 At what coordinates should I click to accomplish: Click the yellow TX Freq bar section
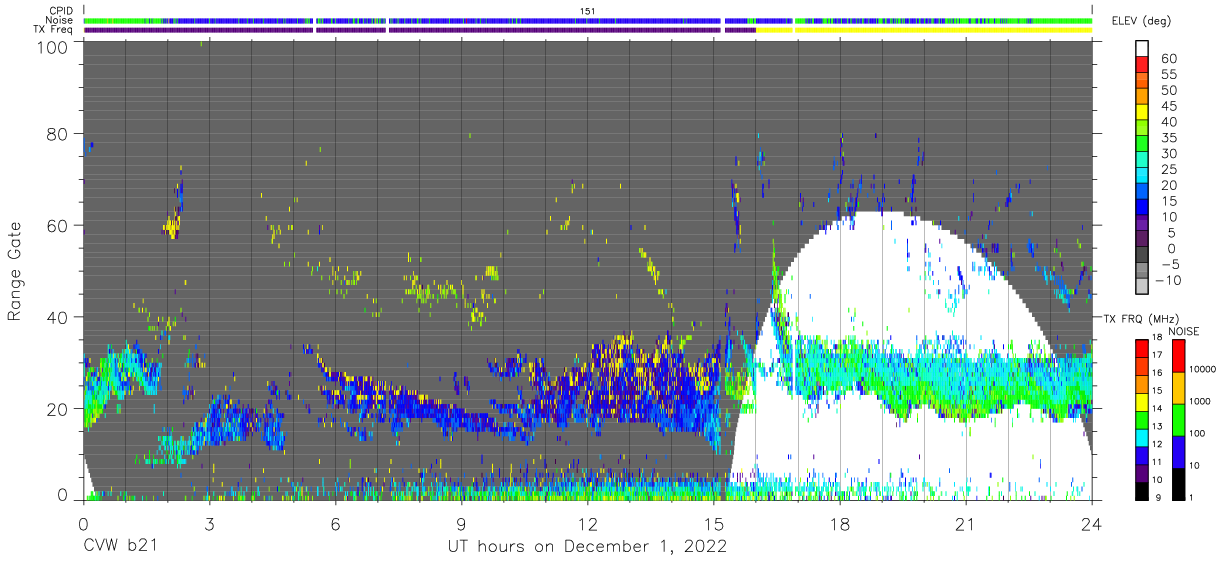click(x=924, y=30)
